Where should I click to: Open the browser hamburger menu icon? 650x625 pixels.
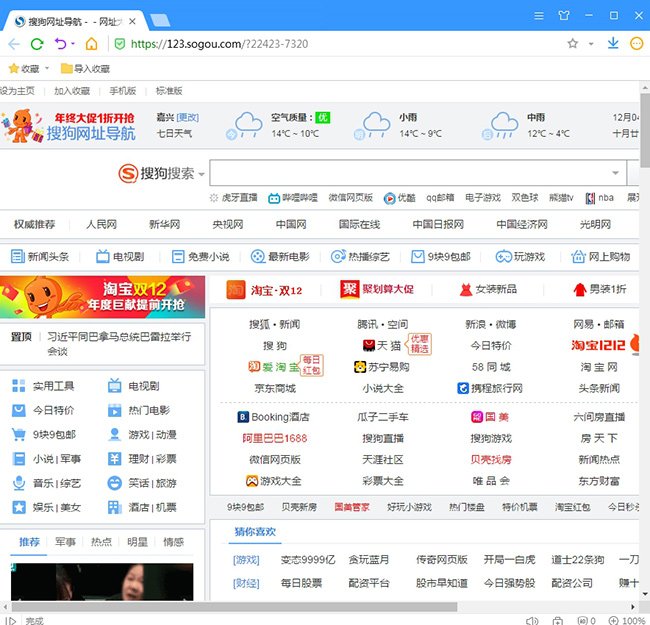(539, 16)
